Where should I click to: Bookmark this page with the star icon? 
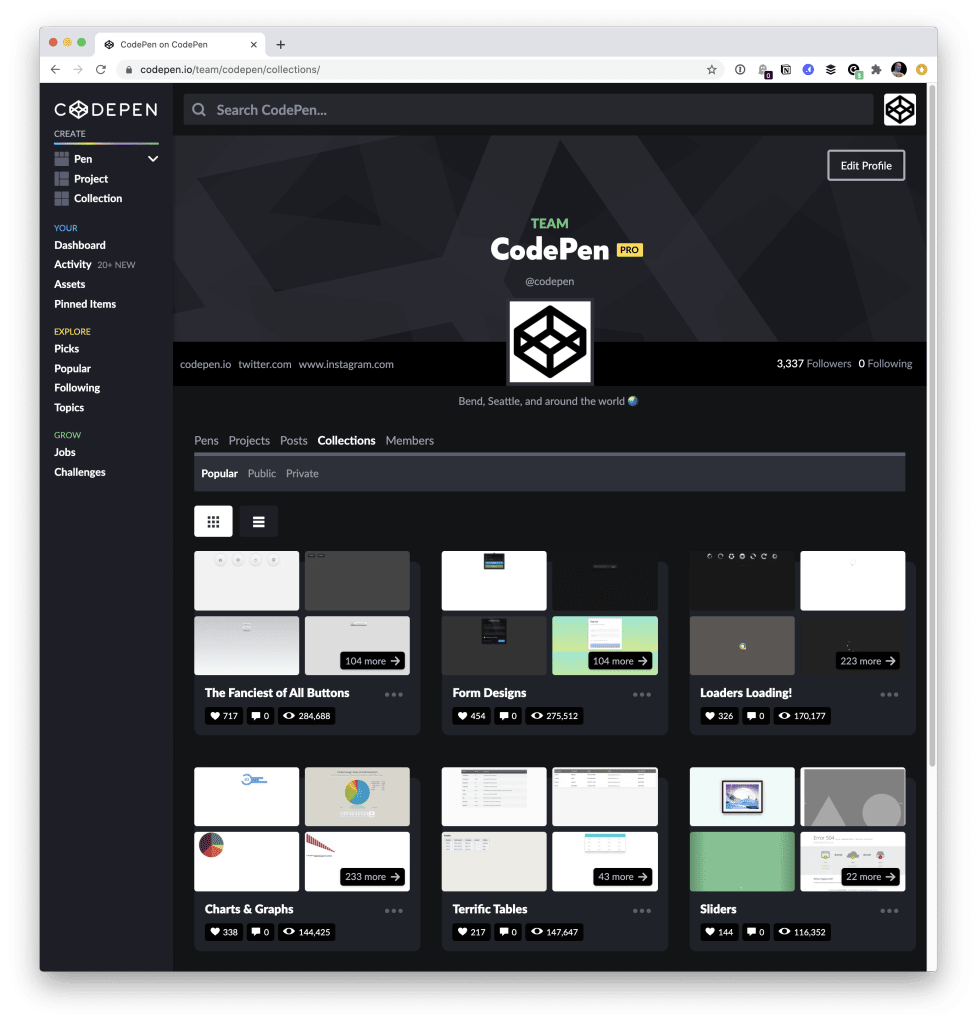pyautogui.click(x=712, y=69)
